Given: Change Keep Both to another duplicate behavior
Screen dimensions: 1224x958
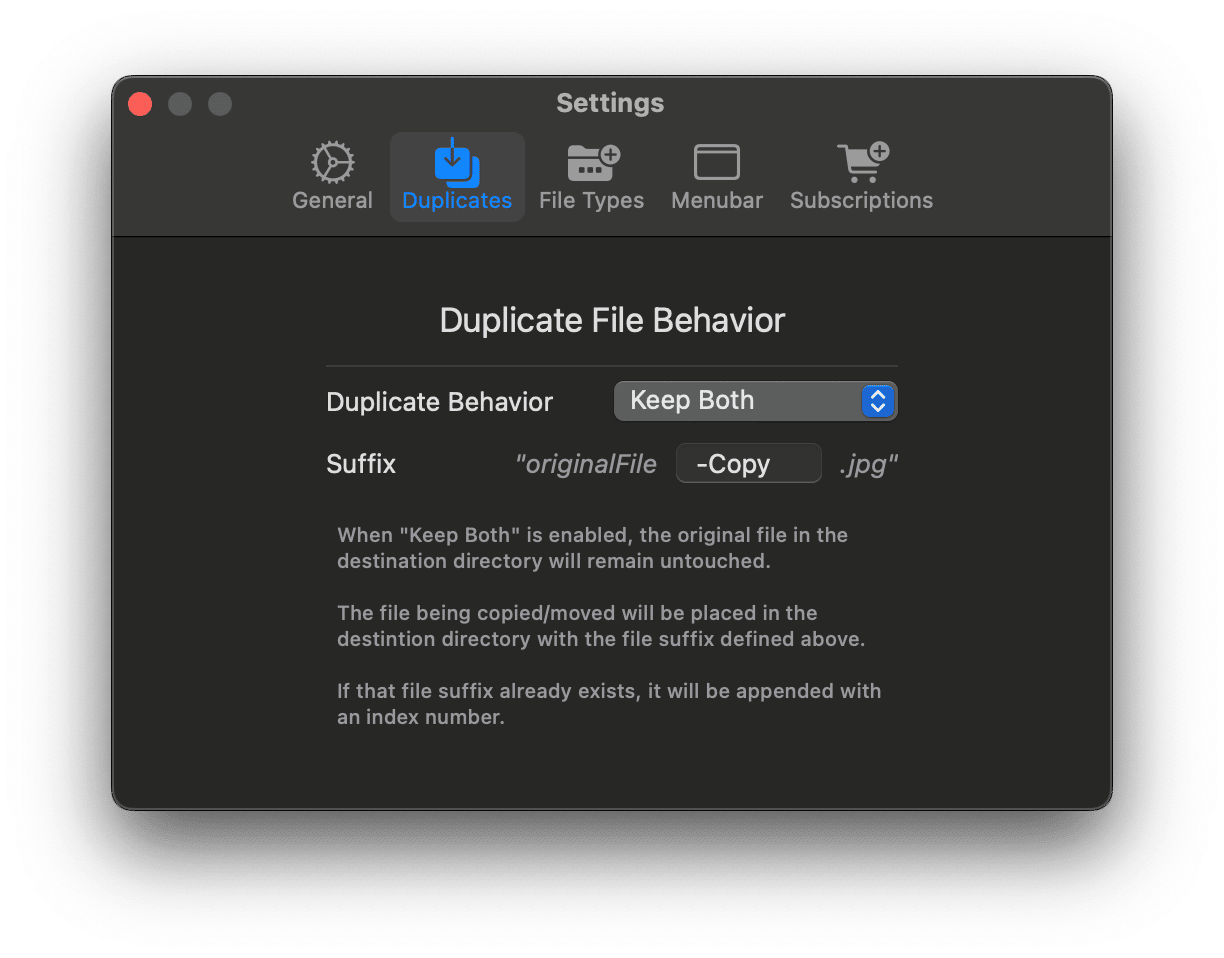Looking at the screenshot, I should 755,401.
